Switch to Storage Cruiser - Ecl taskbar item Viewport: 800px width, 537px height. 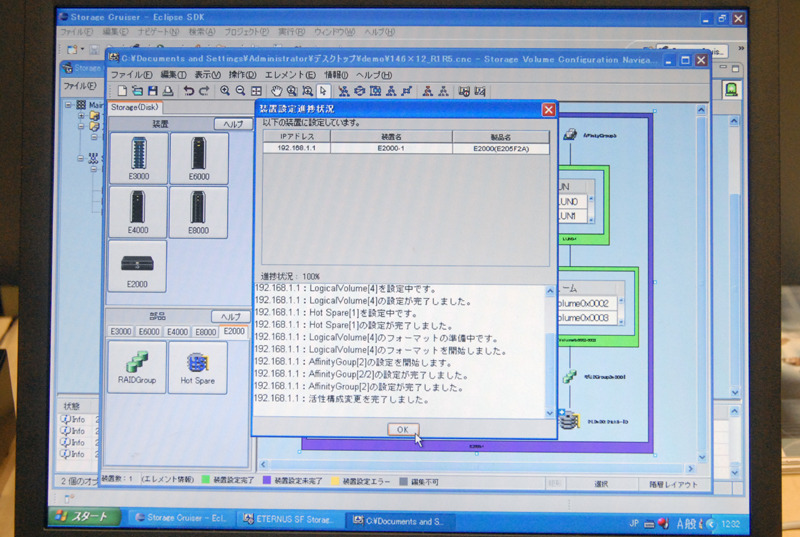click(x=181, y=518)
